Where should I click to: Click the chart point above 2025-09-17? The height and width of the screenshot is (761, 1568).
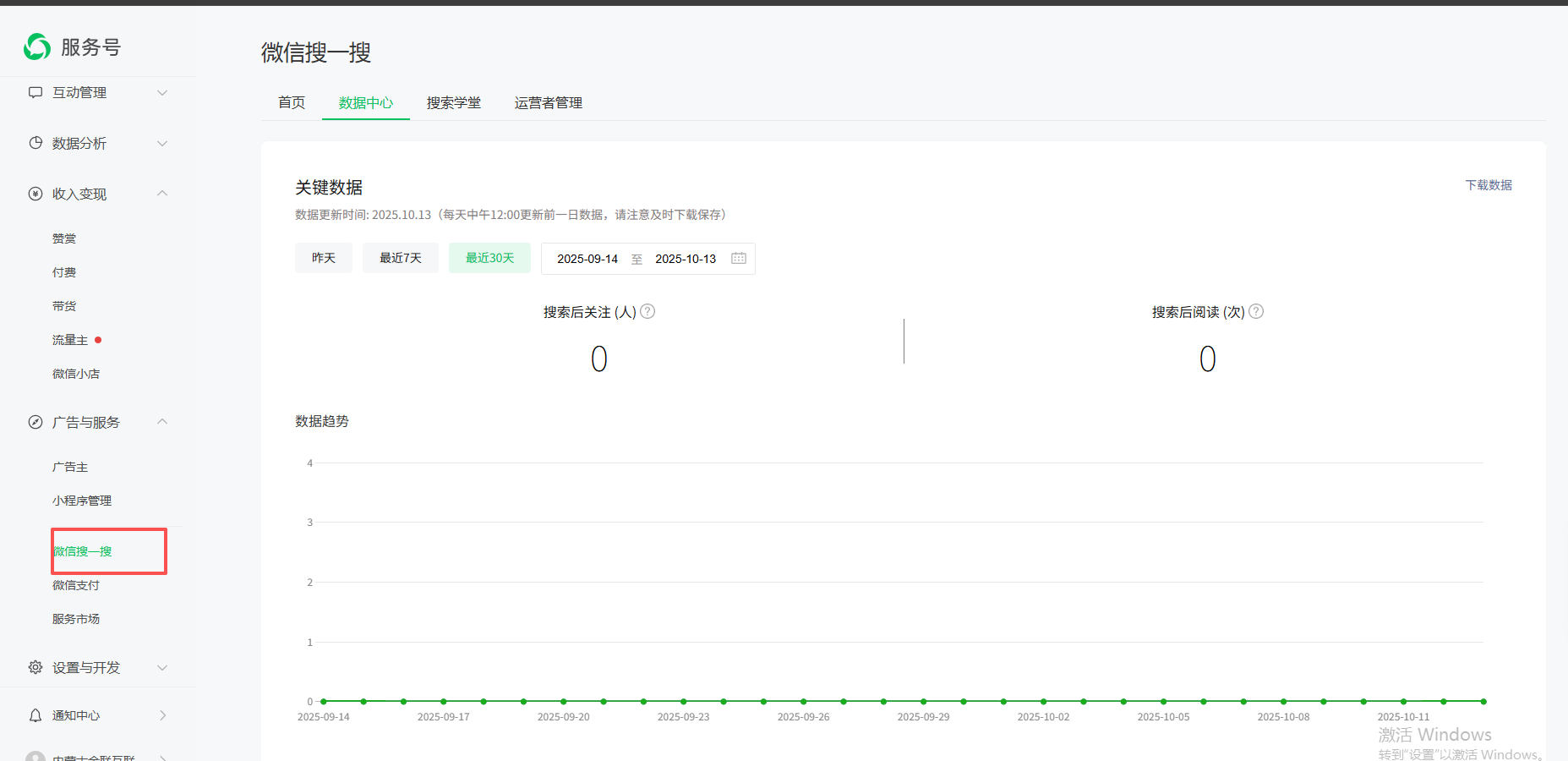[444, 701]
